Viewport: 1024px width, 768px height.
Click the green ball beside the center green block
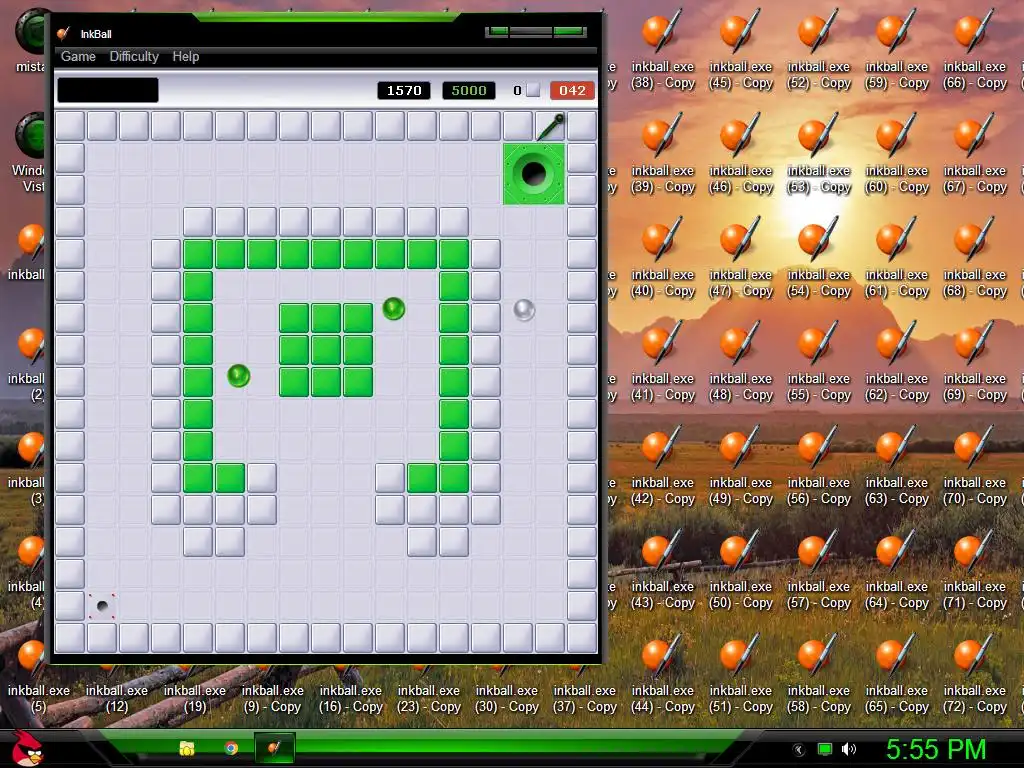tap(394, 308)
